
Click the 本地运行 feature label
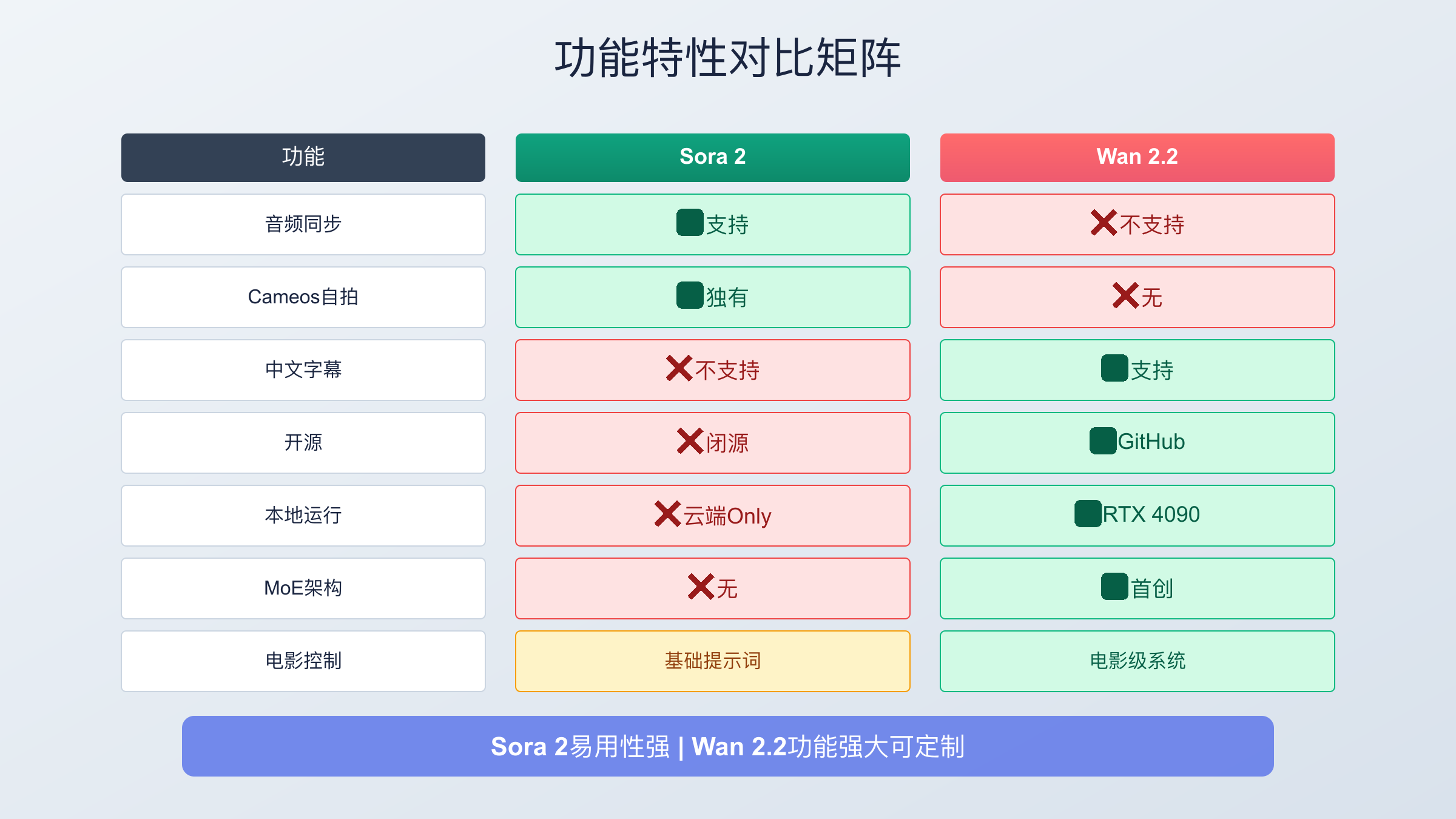(x=303, y=516)
